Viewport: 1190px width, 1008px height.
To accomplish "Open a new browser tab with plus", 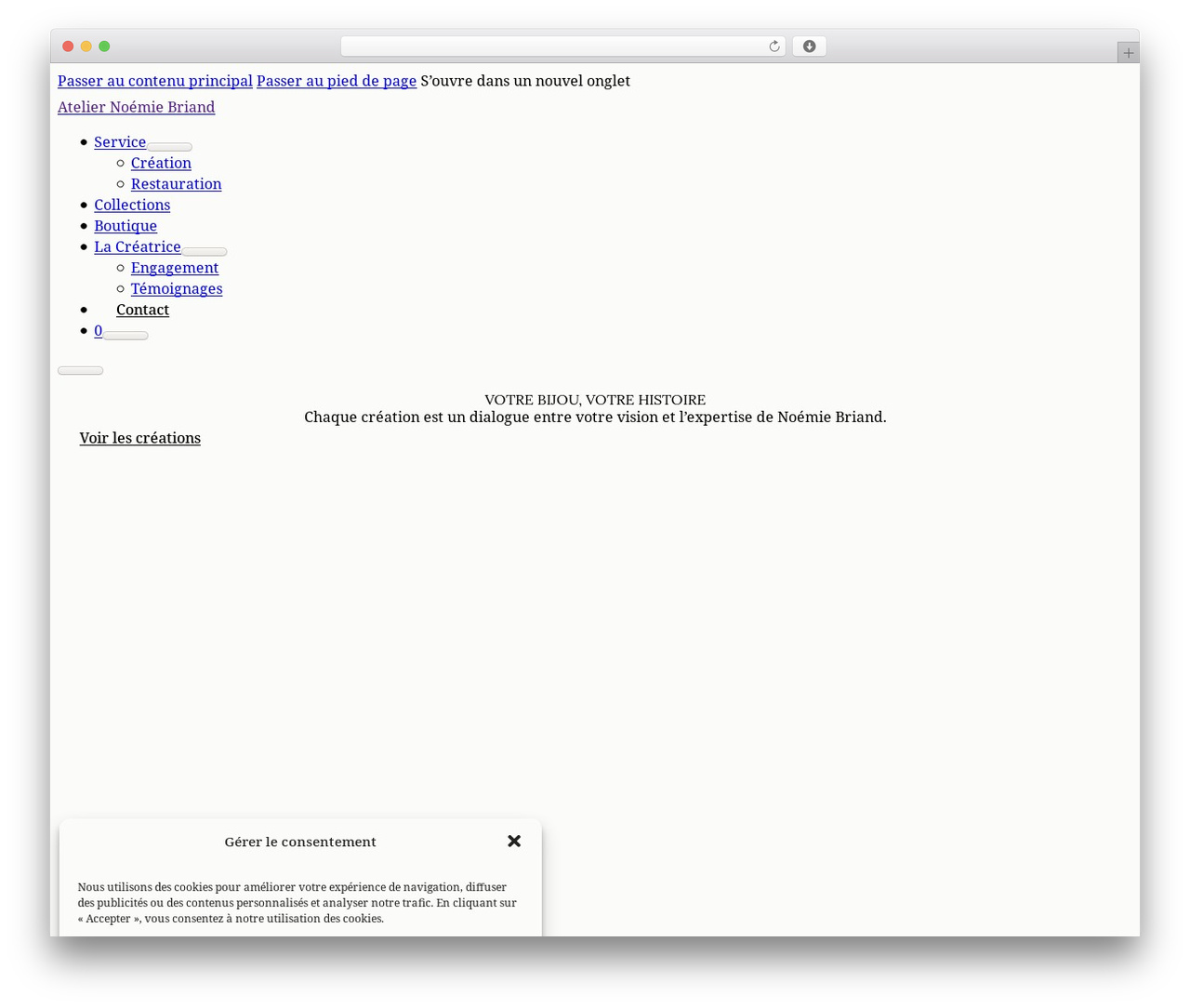I will point(1128,53).
